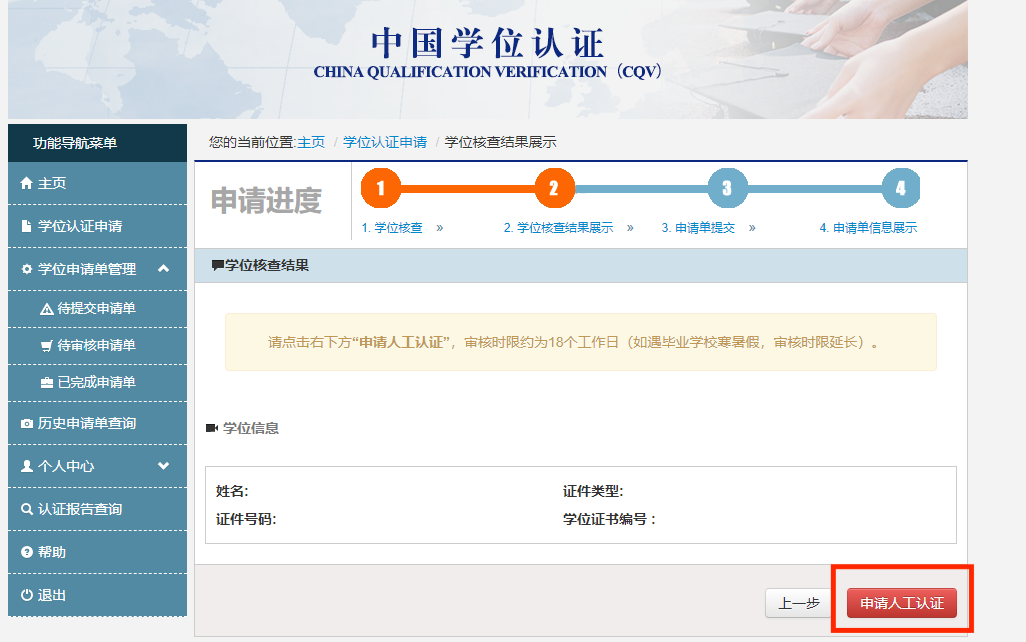Expand the 个人中心 menu chevron
1026x642 pixels.
164,466
